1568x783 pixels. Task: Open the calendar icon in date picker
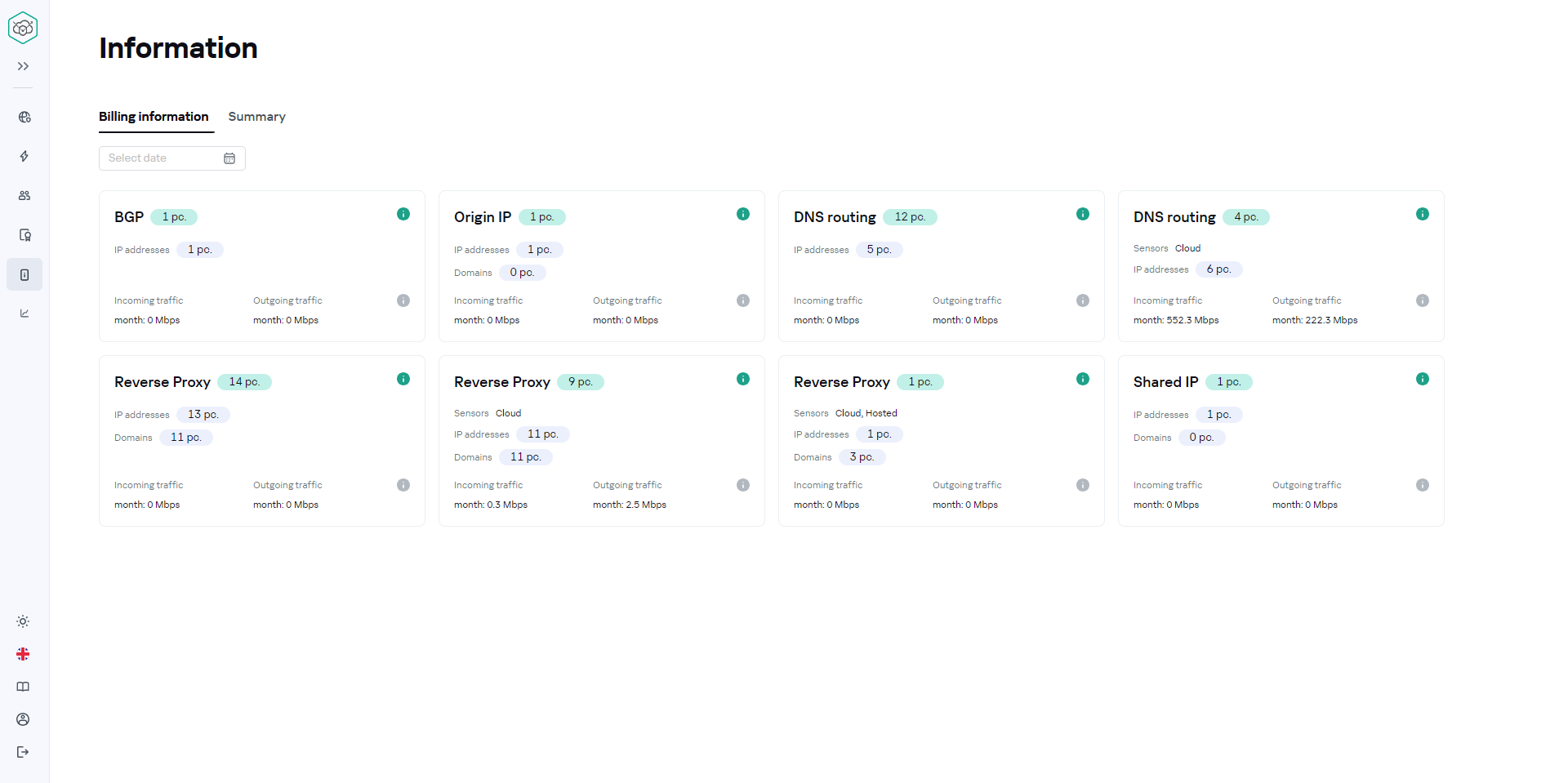tap(229, 158)
